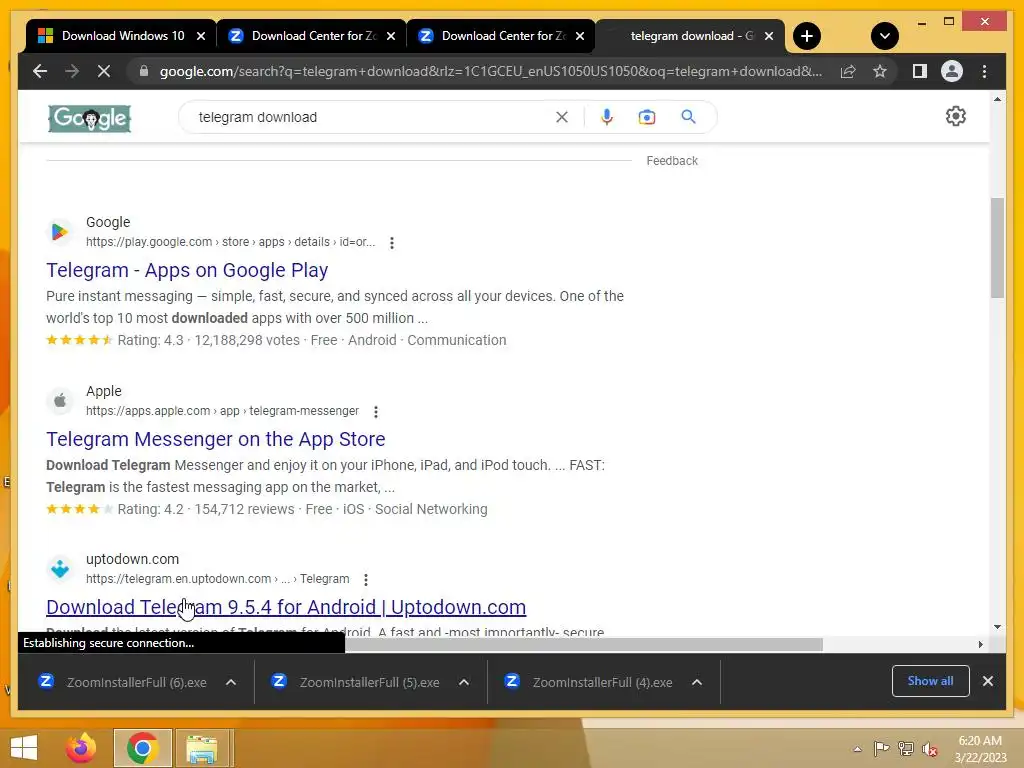The height and width of the screenshot is (768, 1024).
Task: Close the downloads bar
Action: [x=987, y=681]
